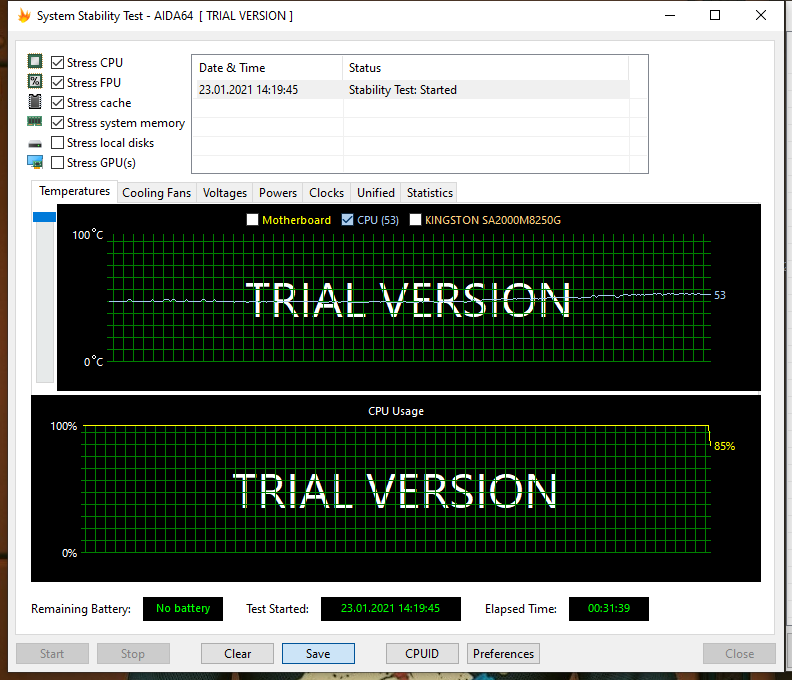
Task: Uncheck the Stress FPU checkbox
Action: 58,82
